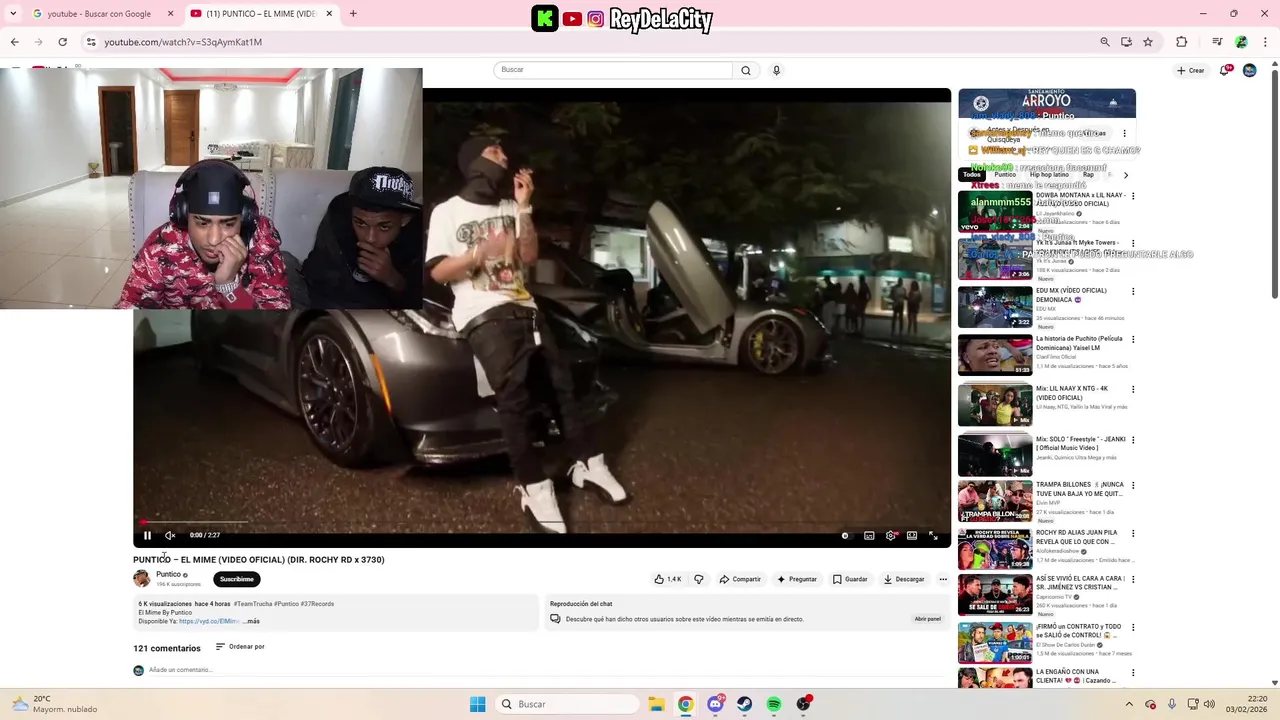The height and width of the screenshot is (720, 1280).
Task: Enter fullscreen mode on video
Action: pos(933,535)
